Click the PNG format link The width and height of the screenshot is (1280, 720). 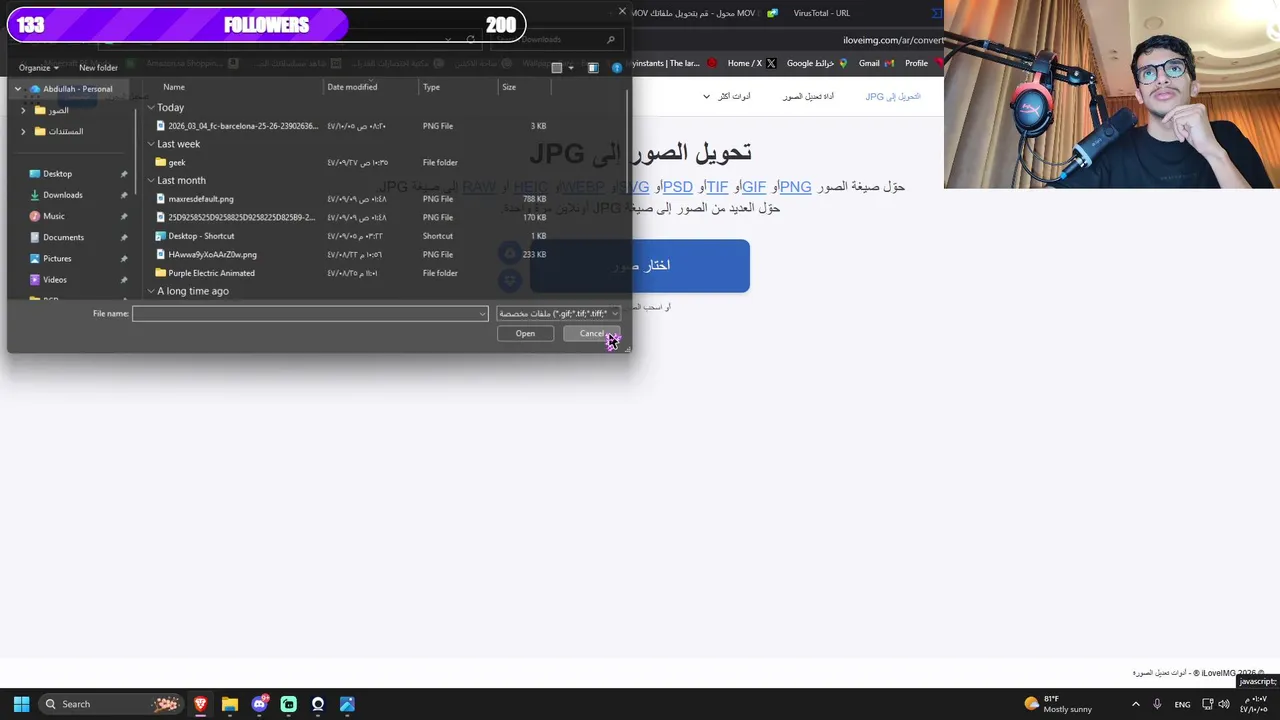coord(795,187)
